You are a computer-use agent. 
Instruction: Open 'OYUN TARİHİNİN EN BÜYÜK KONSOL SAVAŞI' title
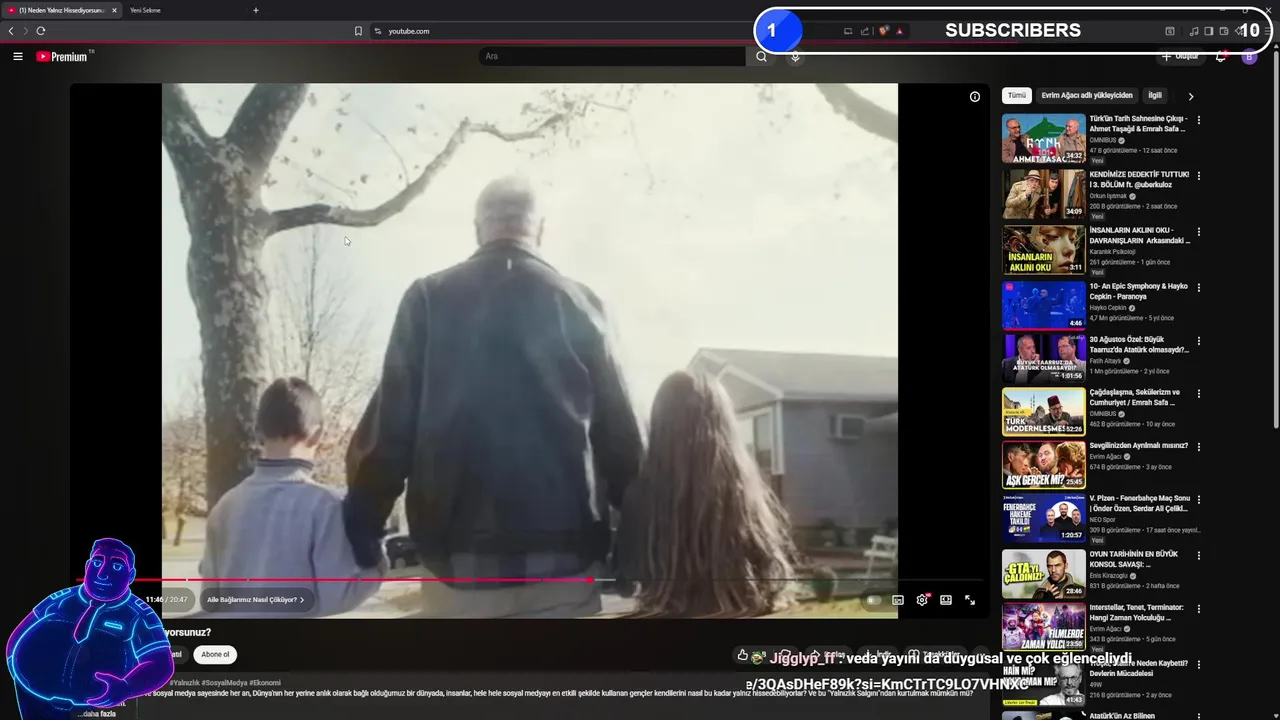click(1134, 559)
